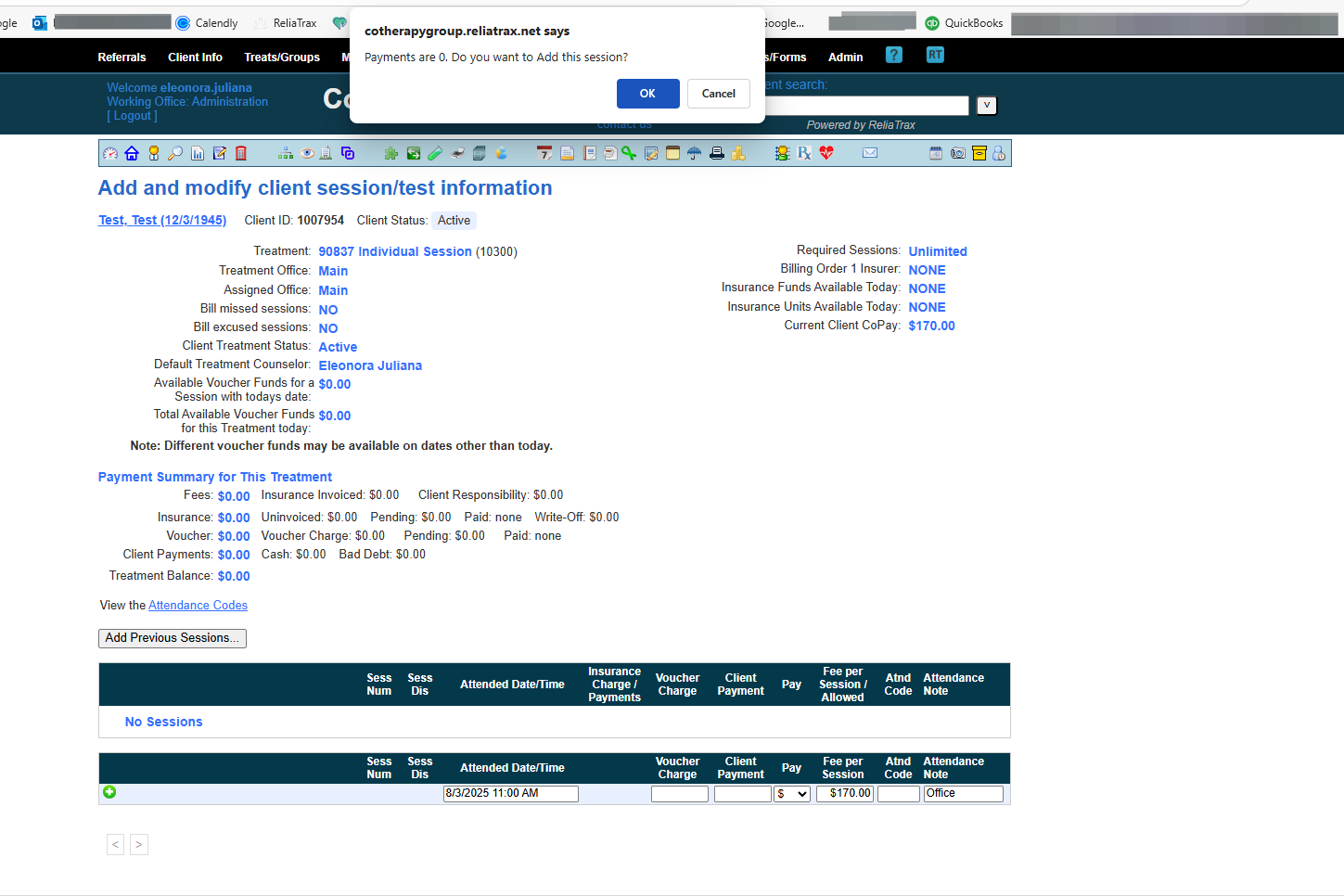
Task: Open the Referrals menu
Action: pyautogui.click(x=122, y=58)
